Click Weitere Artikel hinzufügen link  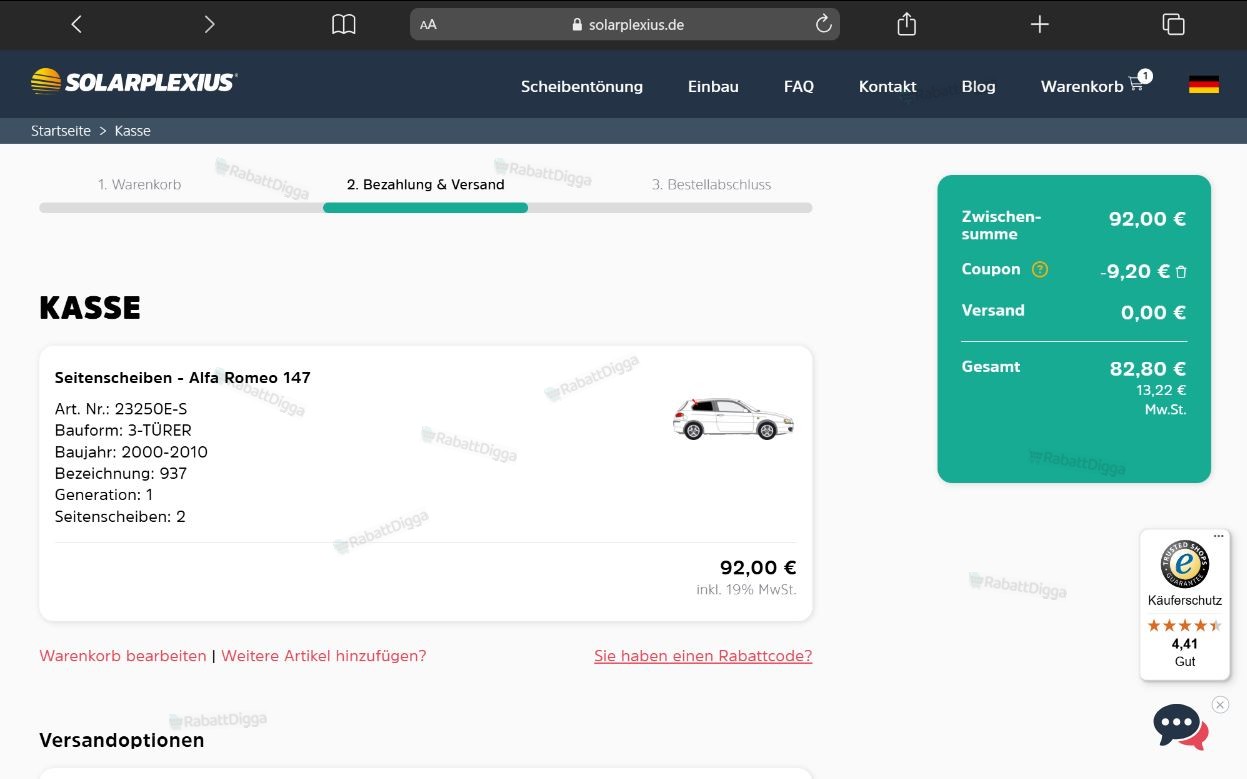[x=324, y=656]
